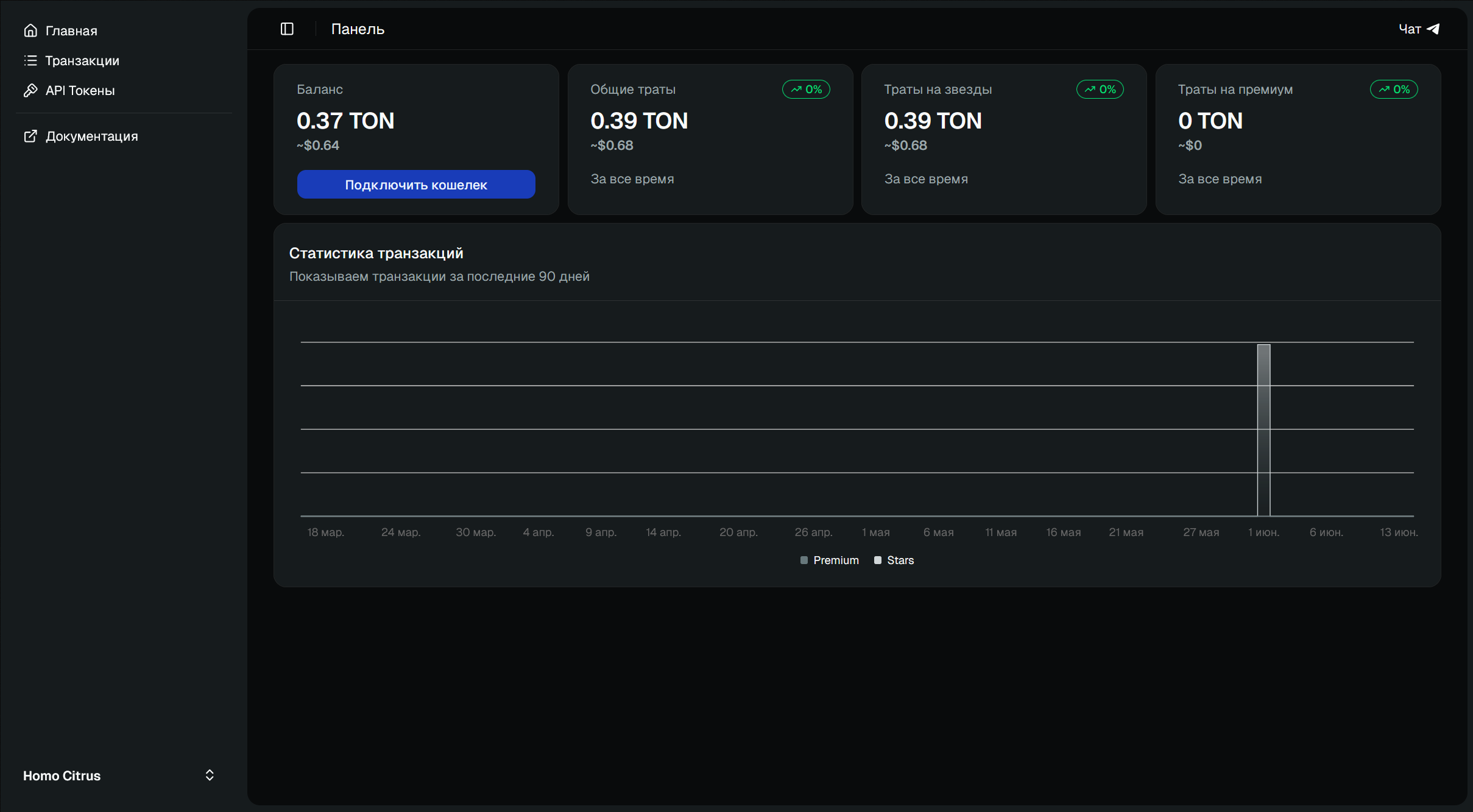This screenshot has height=812, width=1473.
Task: Click the Подключить кошелек button
Action: click(416, 185)
